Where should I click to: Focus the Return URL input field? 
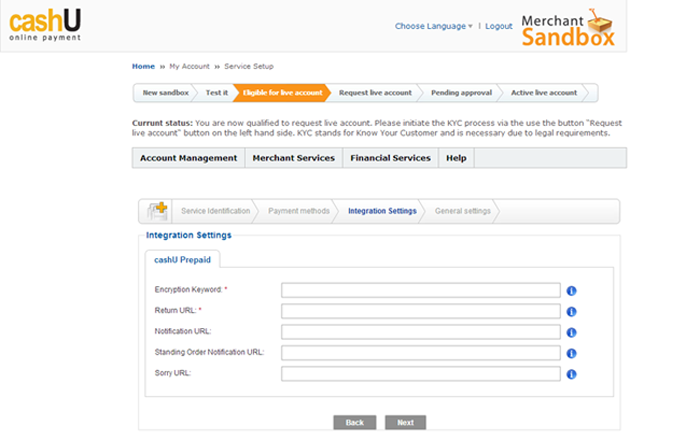coord(421,311)
